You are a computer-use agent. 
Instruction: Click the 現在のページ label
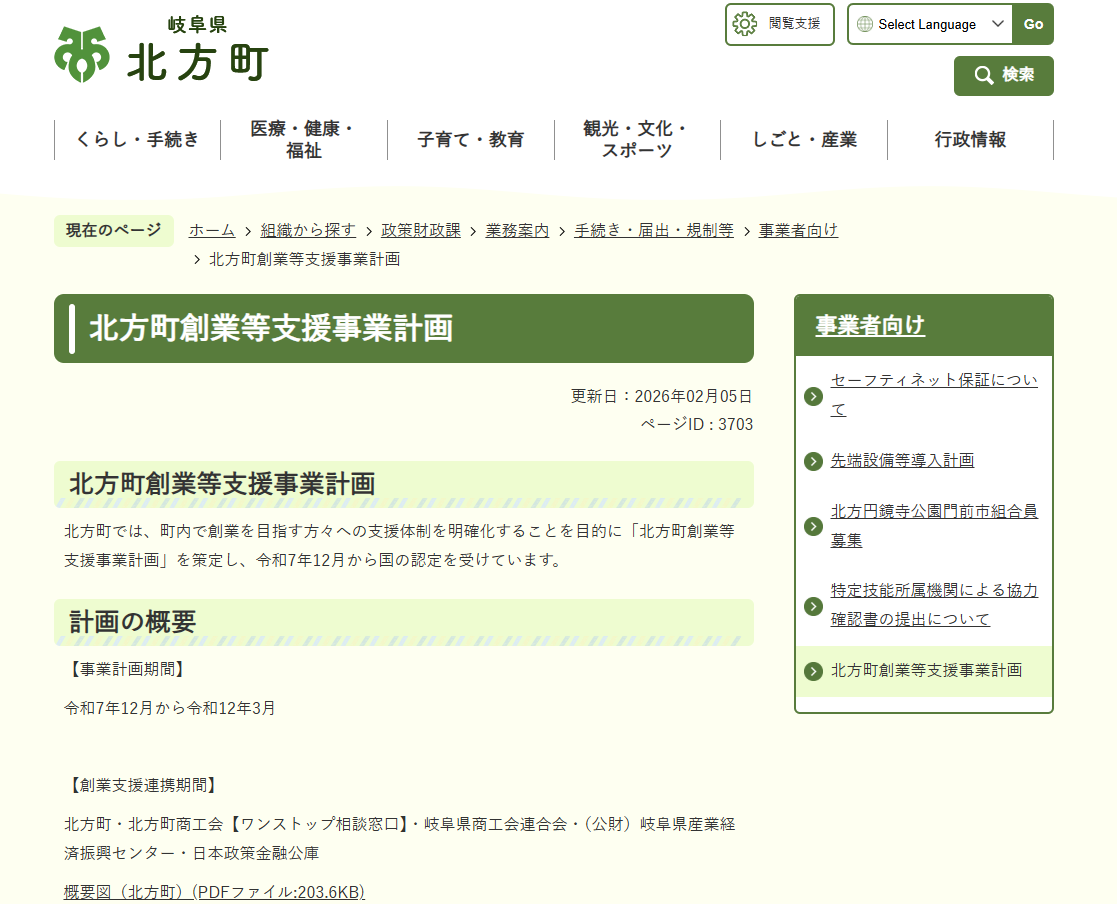click(114, 231)
